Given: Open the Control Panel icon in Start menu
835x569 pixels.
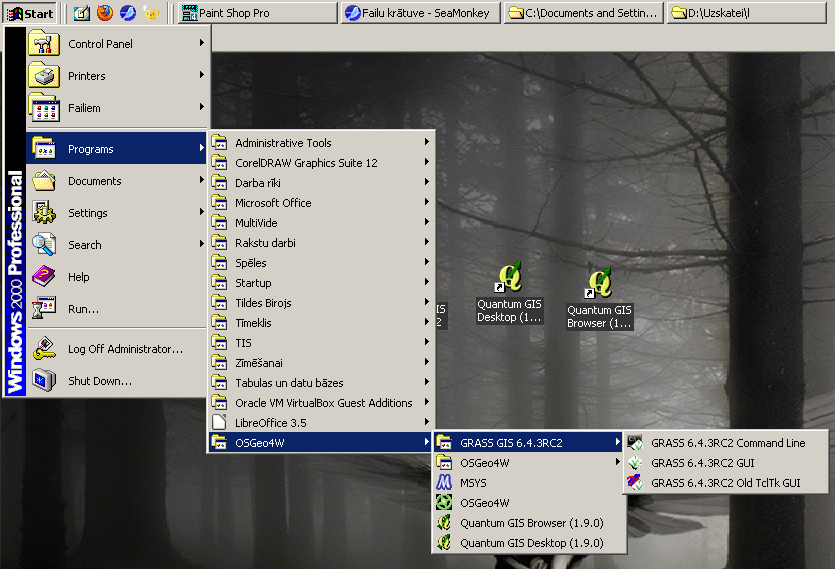Looking at the screenshot, I should [44, 43].
